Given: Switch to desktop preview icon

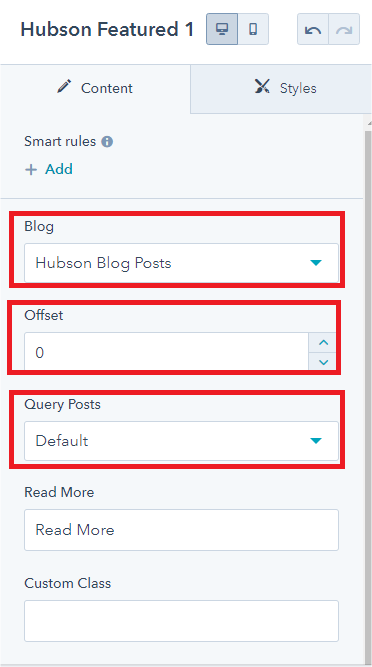Looking at the screenshot, I should click(222, 29).
